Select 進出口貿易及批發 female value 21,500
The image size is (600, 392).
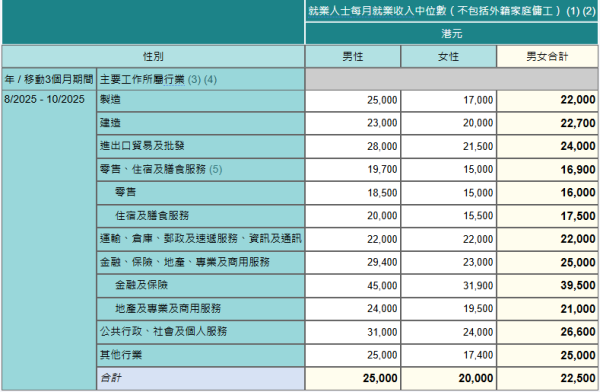click(448, 146)
